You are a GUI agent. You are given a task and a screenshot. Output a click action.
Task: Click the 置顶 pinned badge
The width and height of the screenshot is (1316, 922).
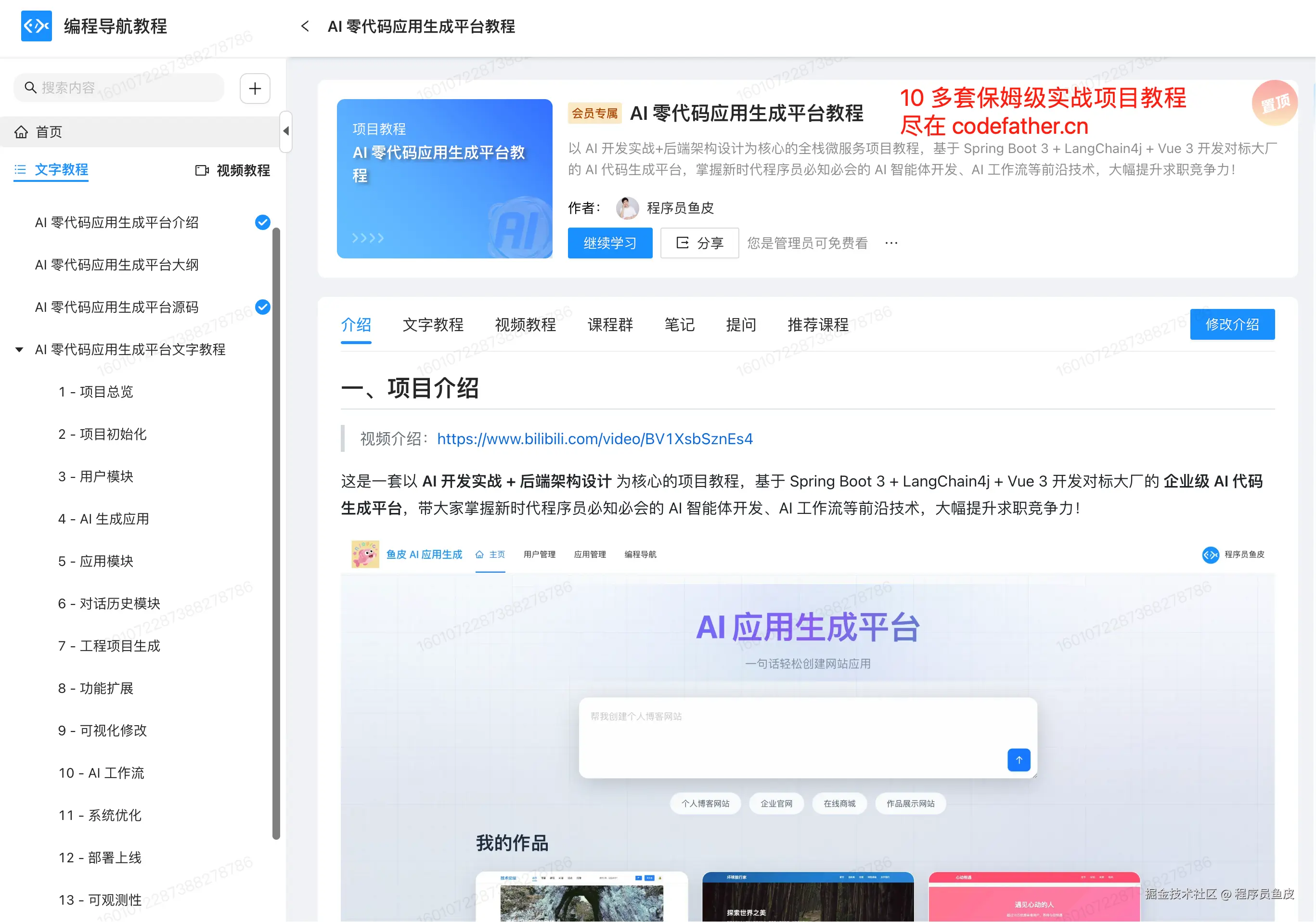pos(1274,103)
